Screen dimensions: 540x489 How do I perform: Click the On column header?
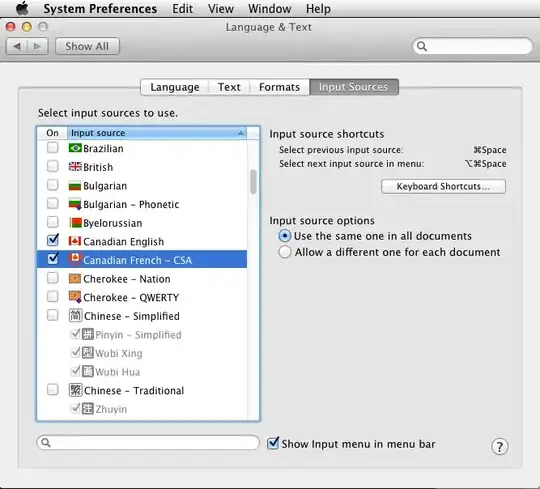pos(52,133)
